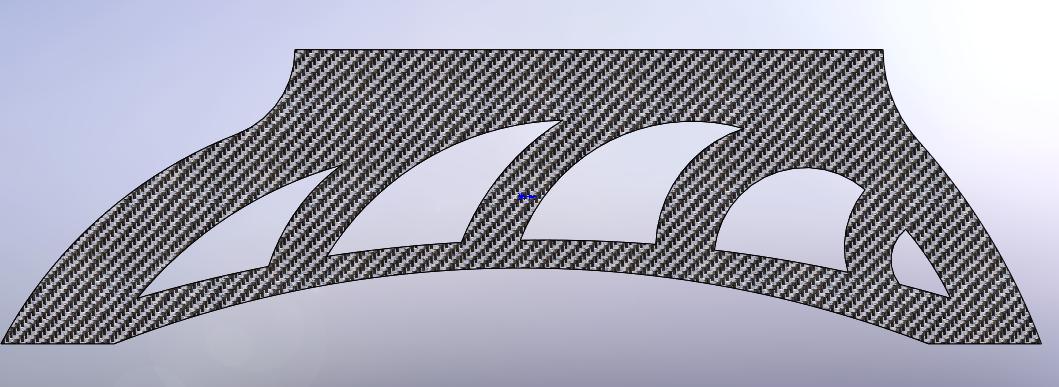Select the flat top edge of the plate

[x=588, y=50]
